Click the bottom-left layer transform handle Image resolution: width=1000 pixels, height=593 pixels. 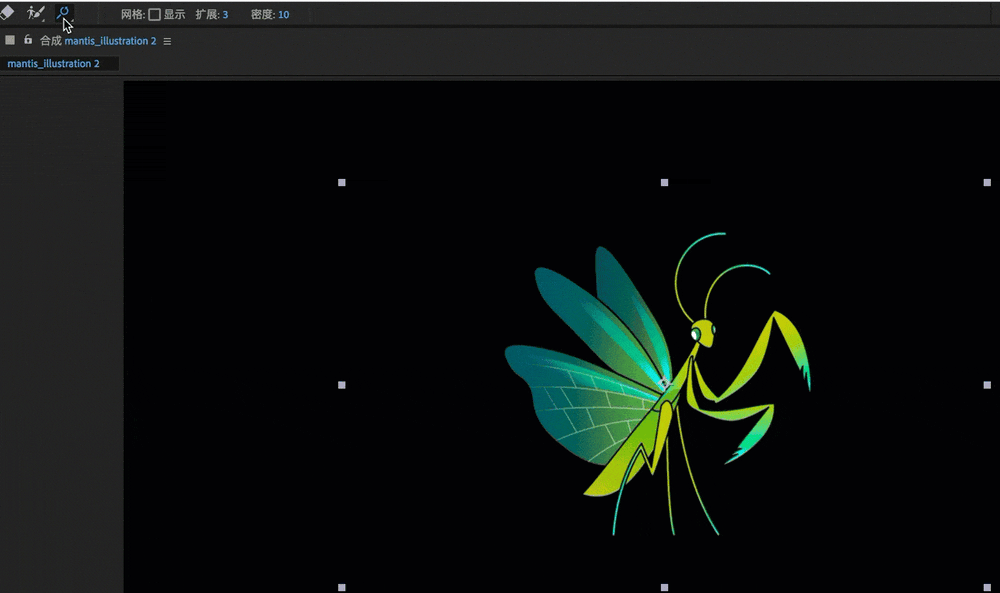point(342,587)
